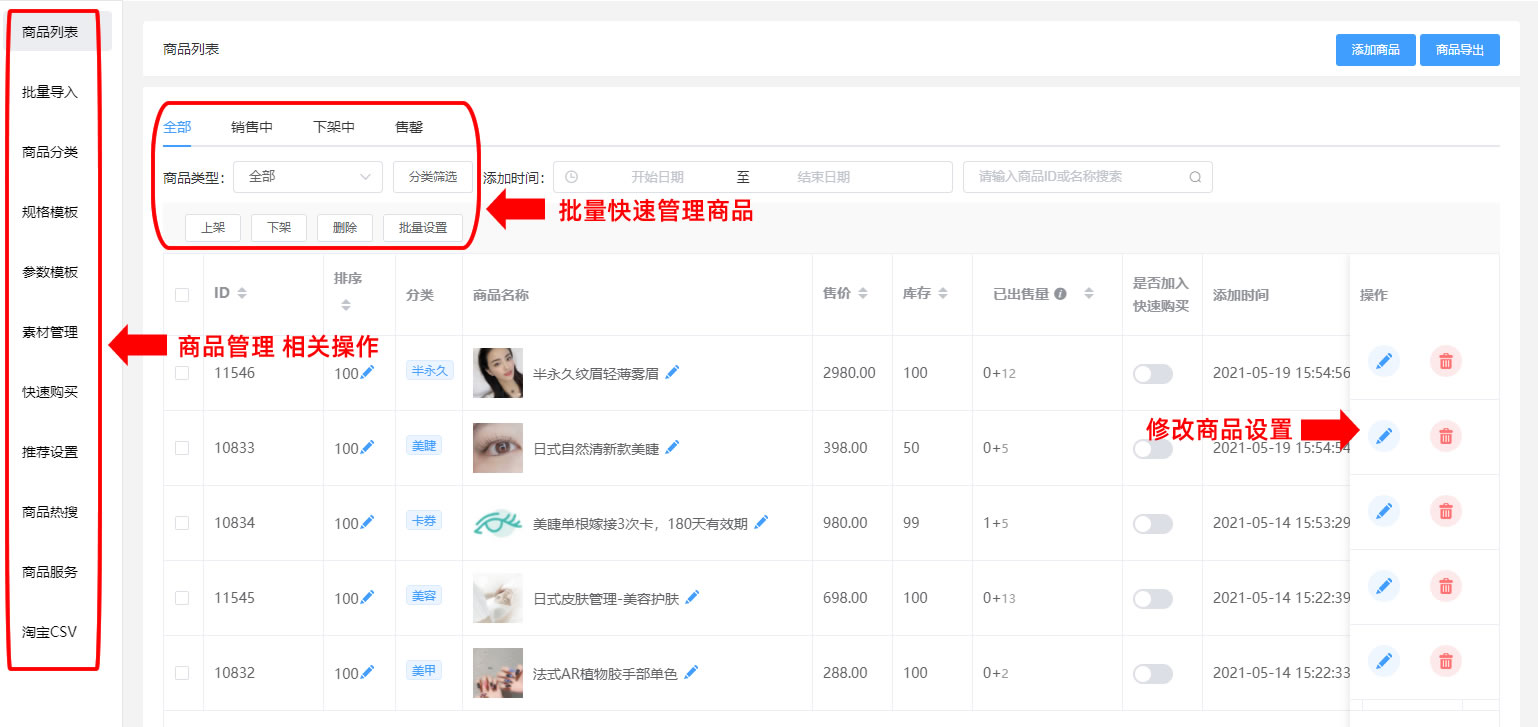Open the 开始日期 date picker
This screenshot has height=727, width=1538.
coord(656,177)
